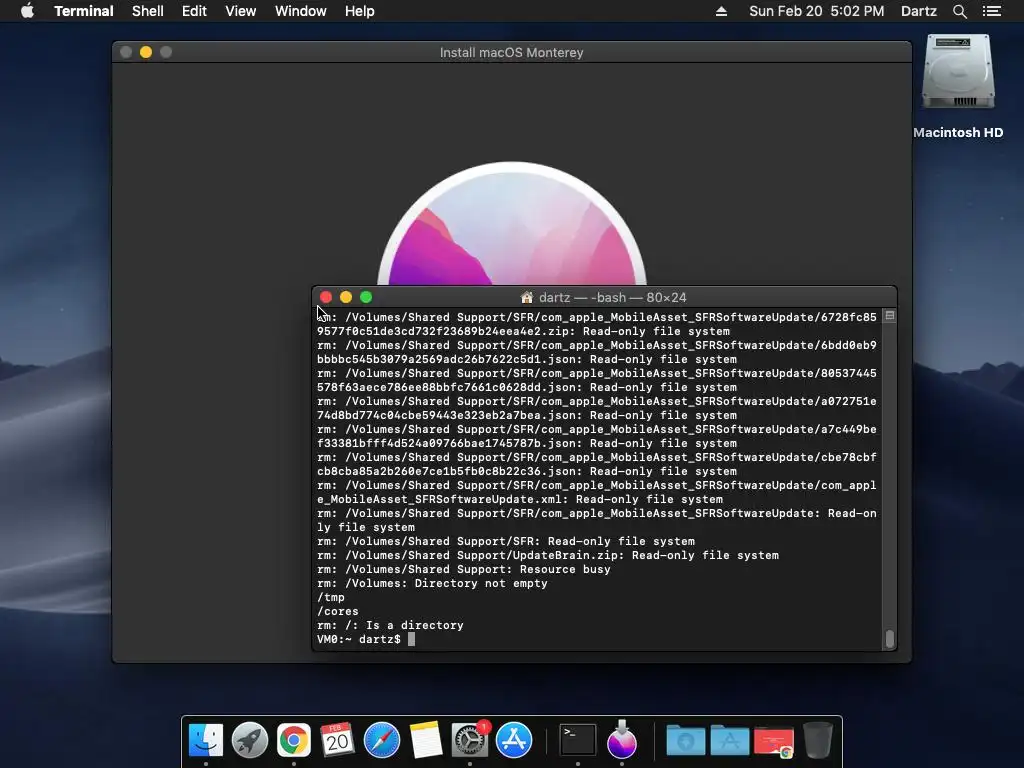Viewport: 1024px width, 768px height.
Task: Click the eject icon in menu bar
Action: click(x=722, y=11)
